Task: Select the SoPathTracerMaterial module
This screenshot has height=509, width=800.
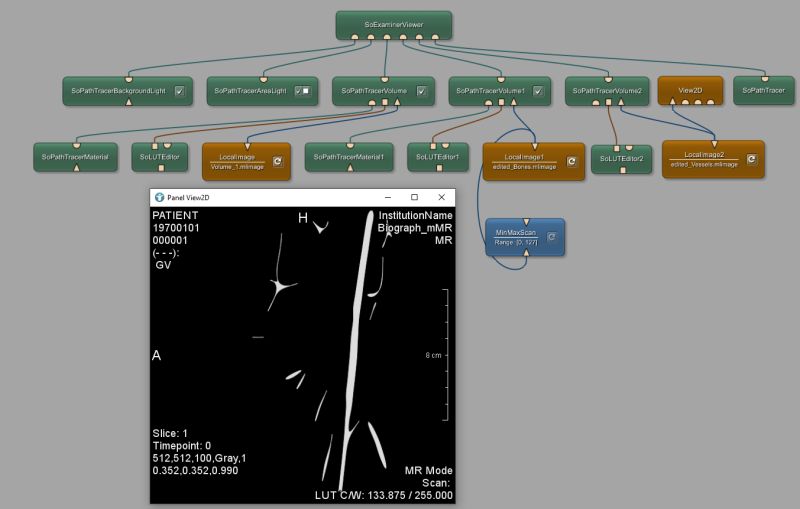Action: (x=76, y=157)
